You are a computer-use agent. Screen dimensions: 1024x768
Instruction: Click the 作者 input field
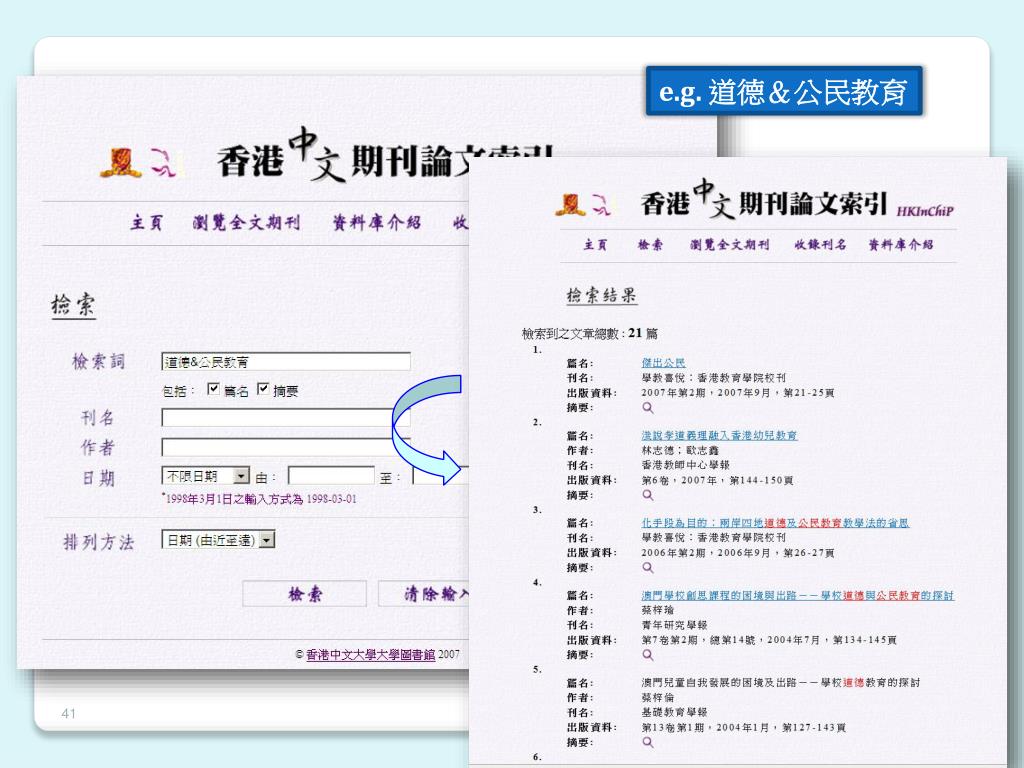tap(286, 447)
